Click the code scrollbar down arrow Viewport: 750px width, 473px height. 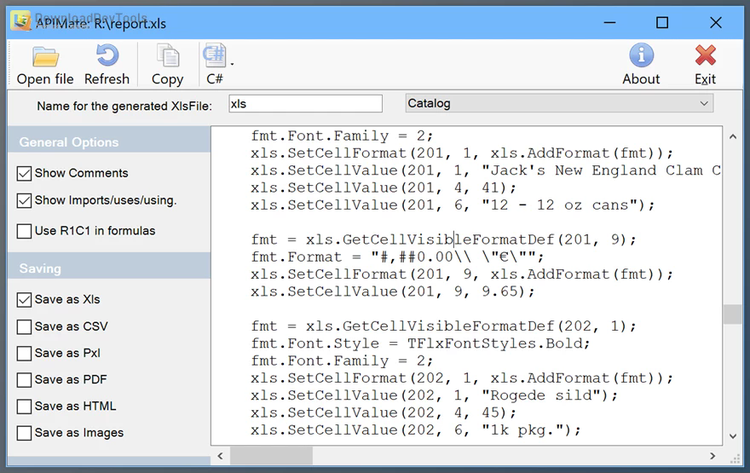pos(733,436)
